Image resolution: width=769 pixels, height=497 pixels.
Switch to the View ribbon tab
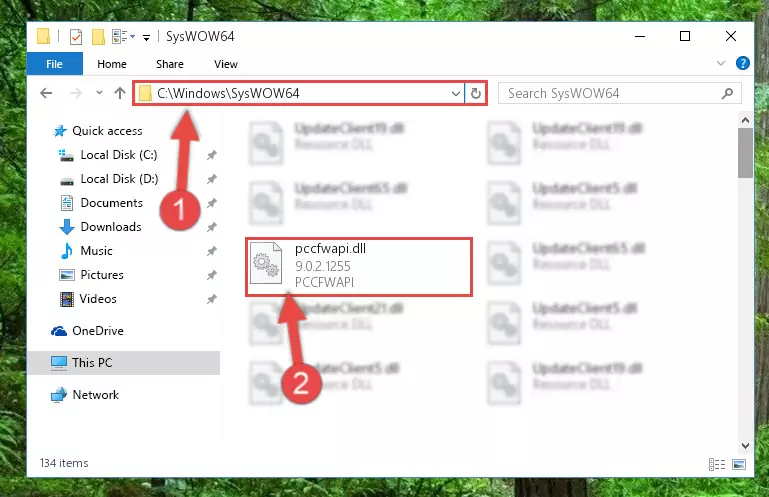(x=226, y=64)
